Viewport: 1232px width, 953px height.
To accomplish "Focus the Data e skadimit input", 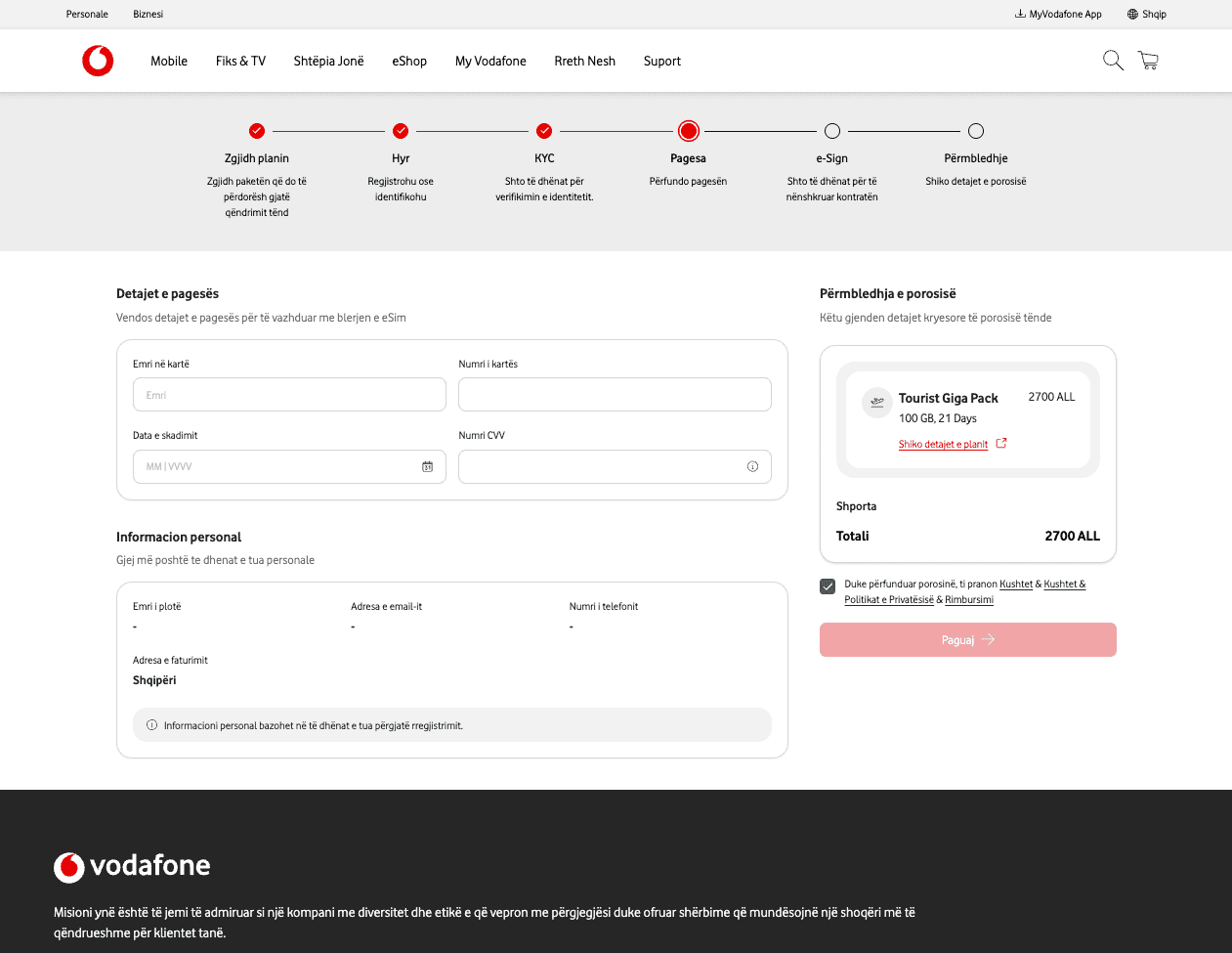I will (289, 467).
